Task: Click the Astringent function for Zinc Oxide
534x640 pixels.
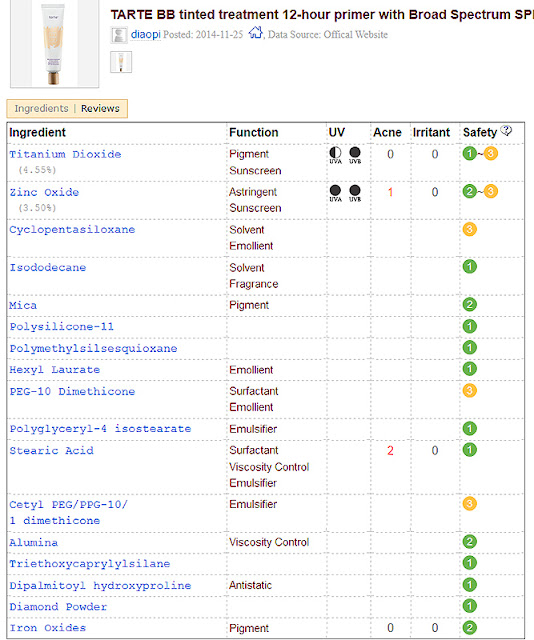Action: point(253,192)
